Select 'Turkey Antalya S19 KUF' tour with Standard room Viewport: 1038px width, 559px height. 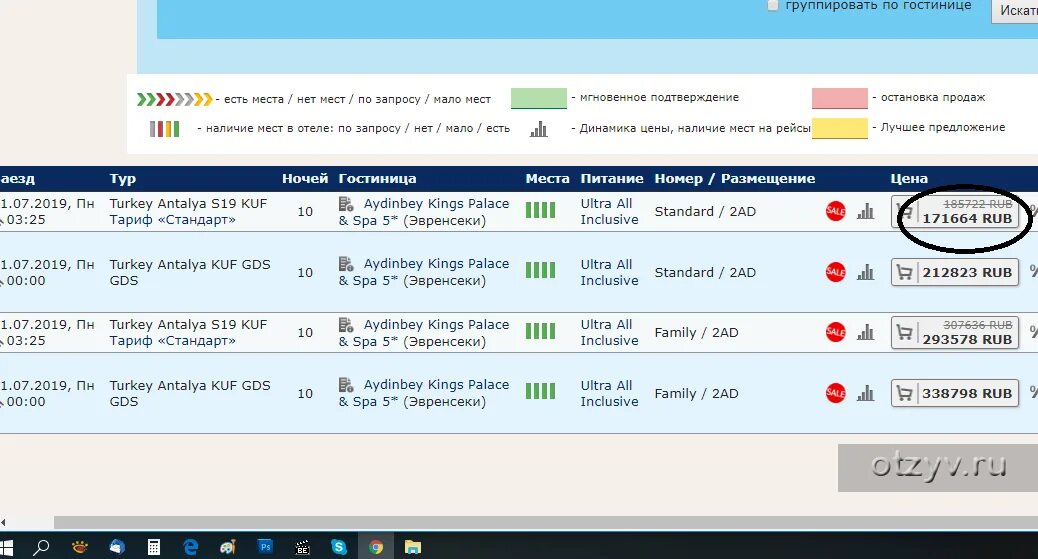[188, 203]
